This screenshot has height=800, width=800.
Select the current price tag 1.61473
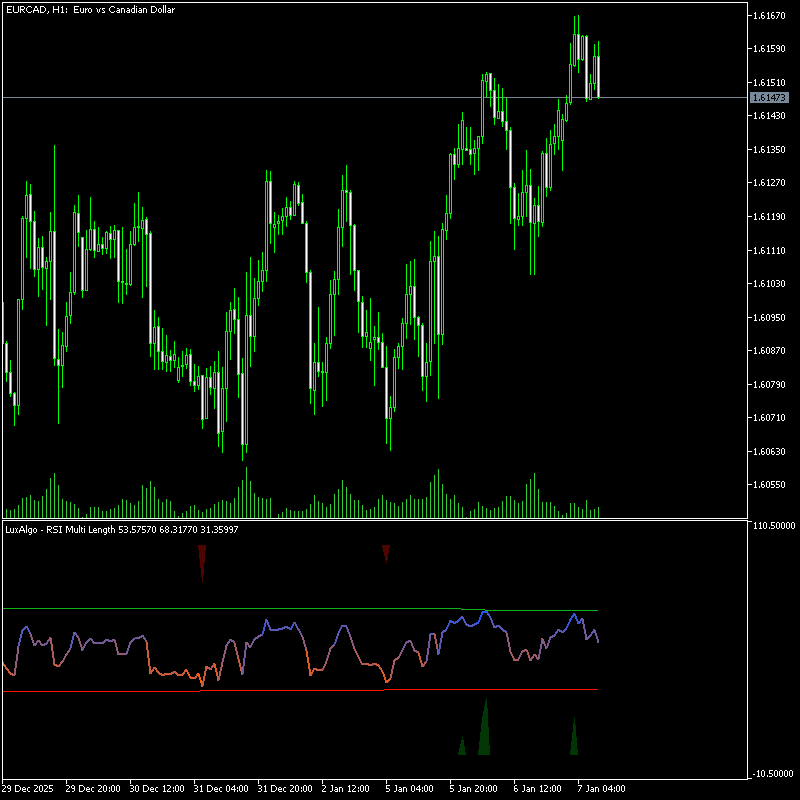click(x=769, y=97)
